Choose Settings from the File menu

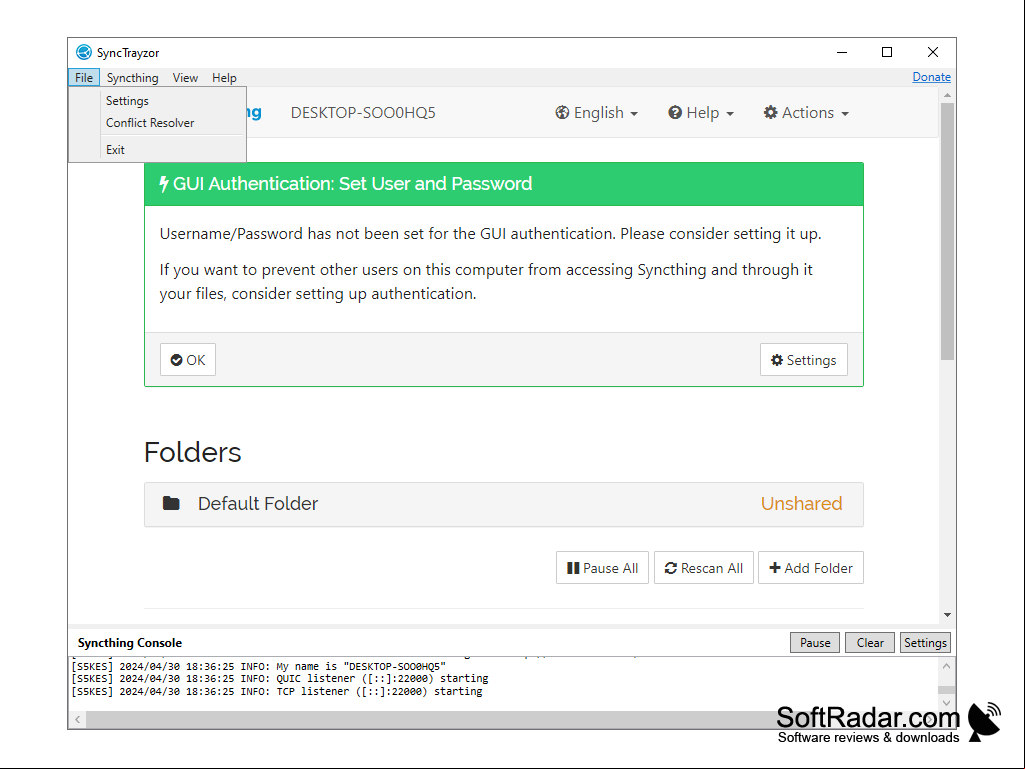click(x=127, y=101)
